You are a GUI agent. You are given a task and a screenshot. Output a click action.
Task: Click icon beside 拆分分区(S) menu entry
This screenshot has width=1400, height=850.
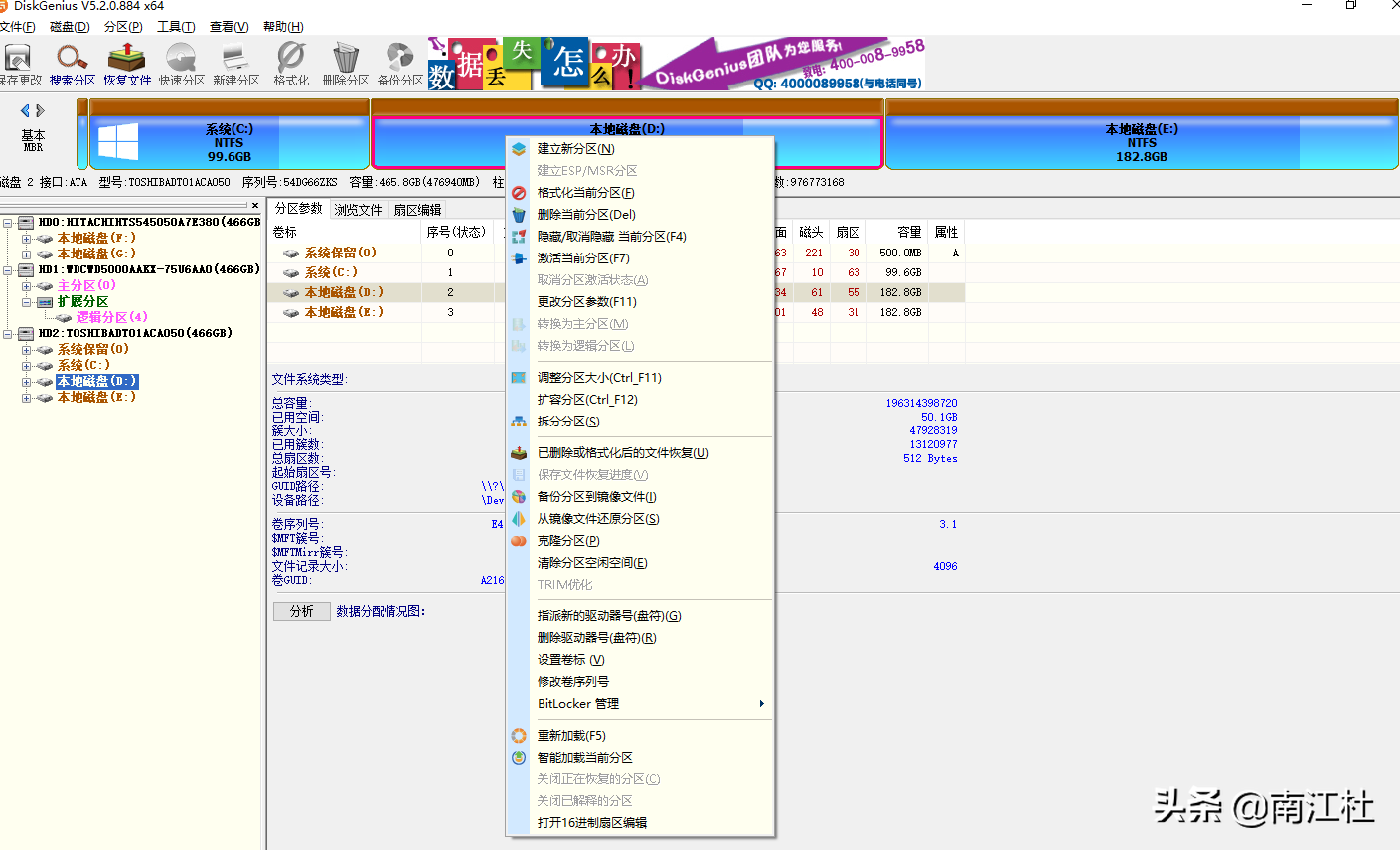click(519, 422)
